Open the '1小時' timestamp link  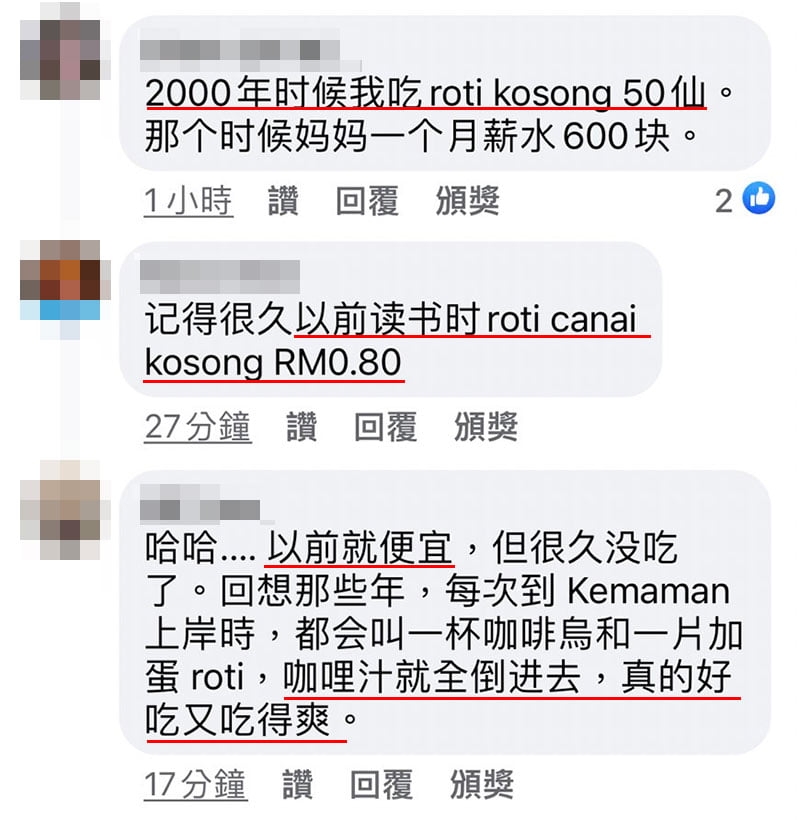tap(188, 201)
